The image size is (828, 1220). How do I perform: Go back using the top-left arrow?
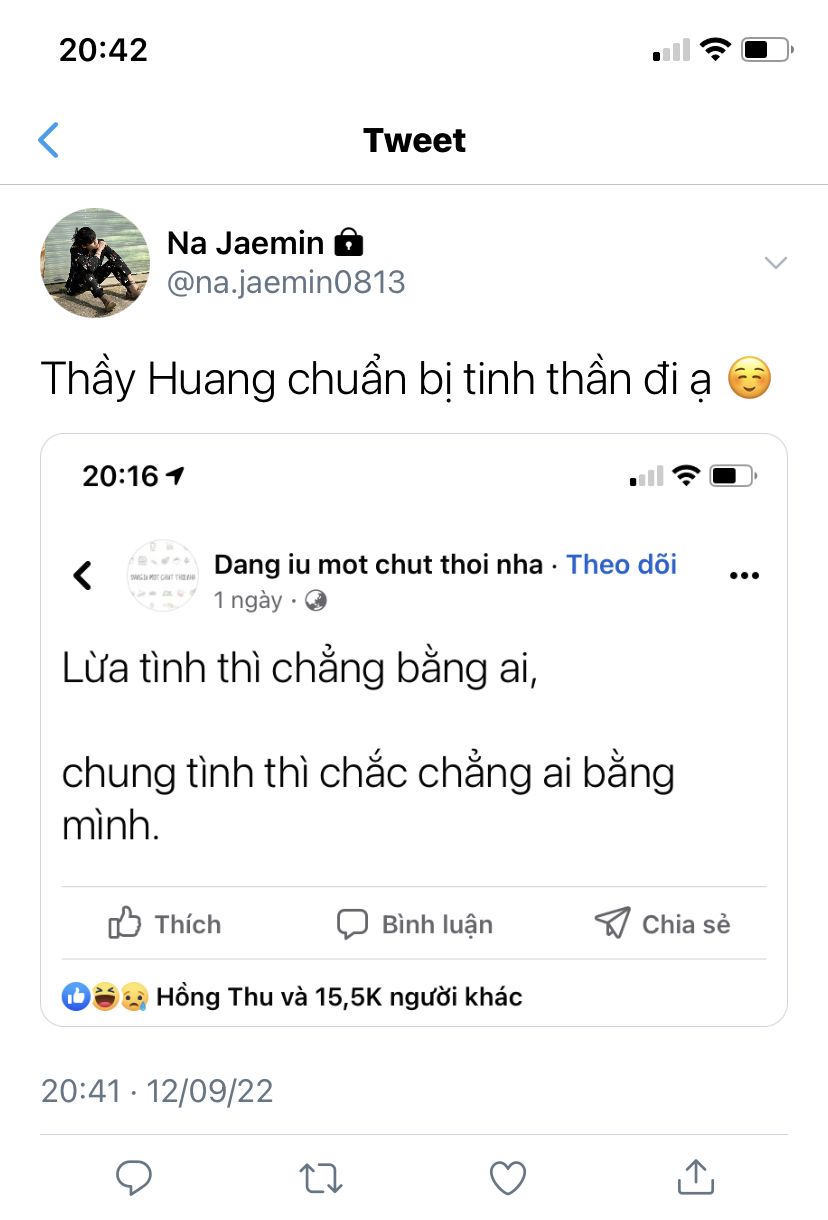[x=48, y=140]
